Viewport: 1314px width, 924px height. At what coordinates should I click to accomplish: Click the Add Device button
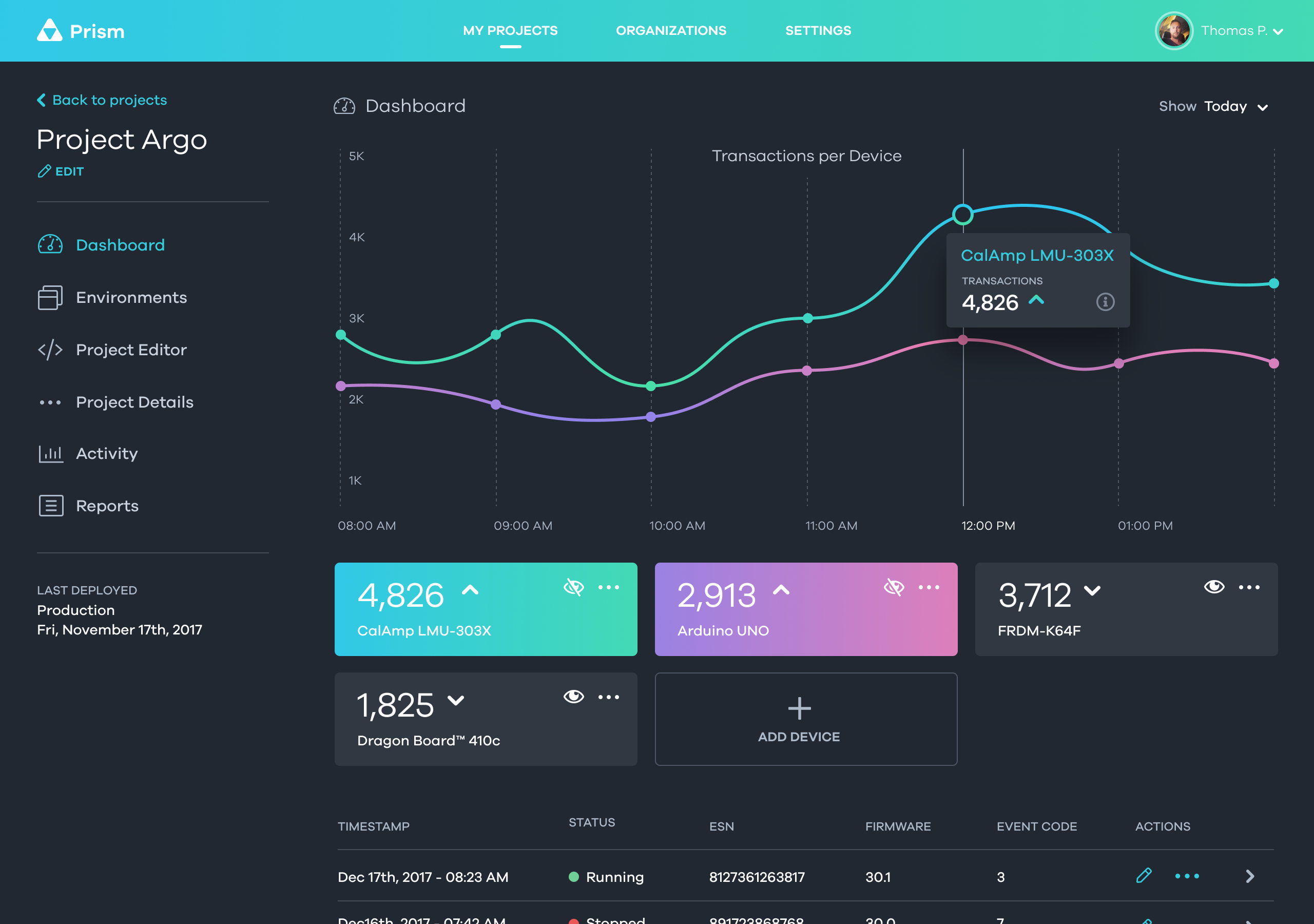coord(806,719)
